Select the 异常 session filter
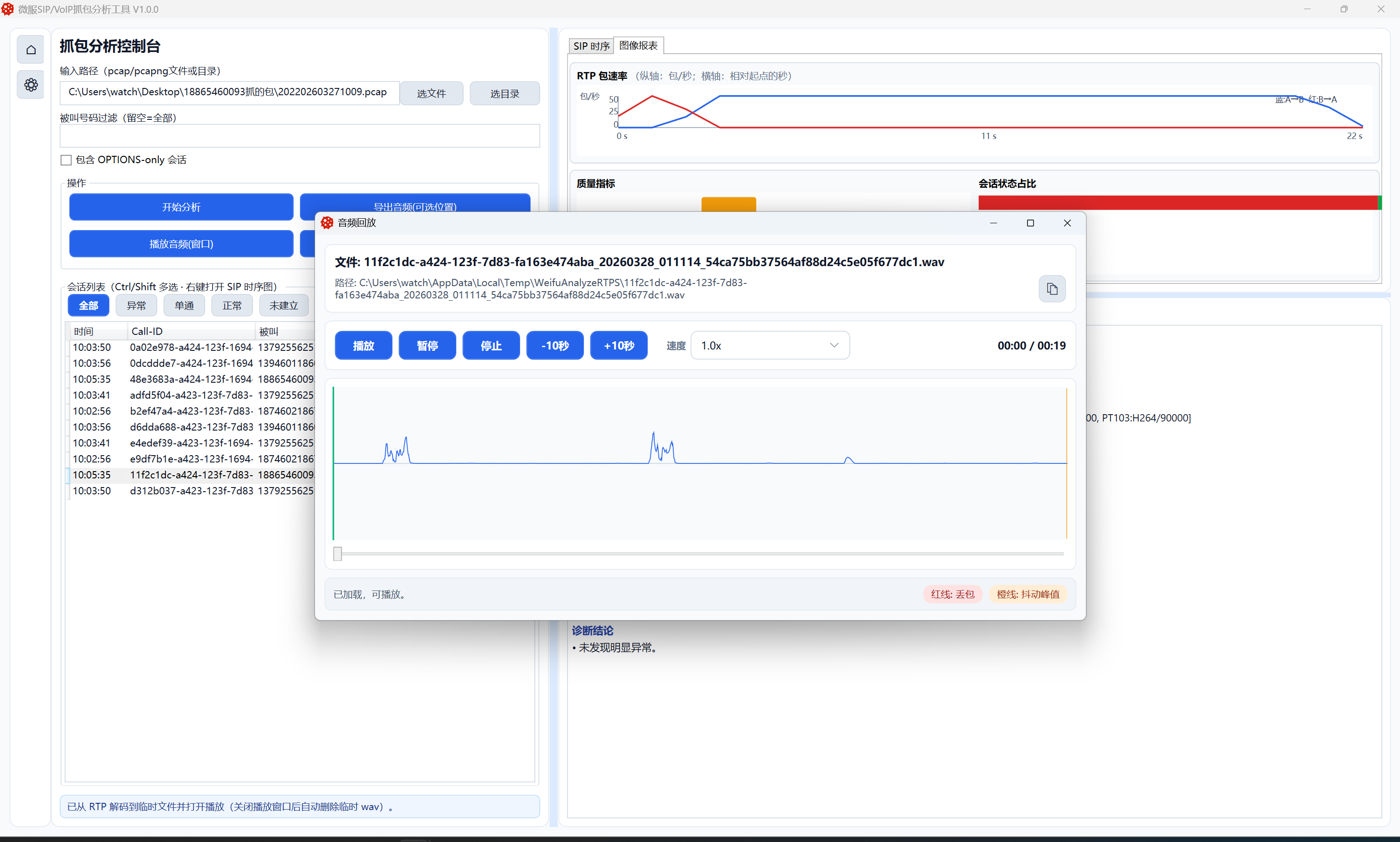 (136, 306)
